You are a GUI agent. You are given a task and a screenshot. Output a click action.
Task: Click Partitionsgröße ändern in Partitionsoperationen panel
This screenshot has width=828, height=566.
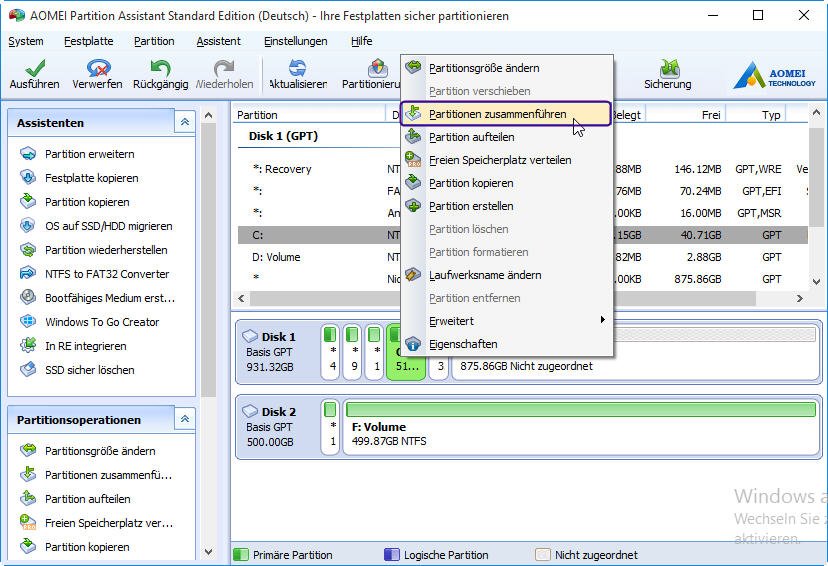click(100, 451)
